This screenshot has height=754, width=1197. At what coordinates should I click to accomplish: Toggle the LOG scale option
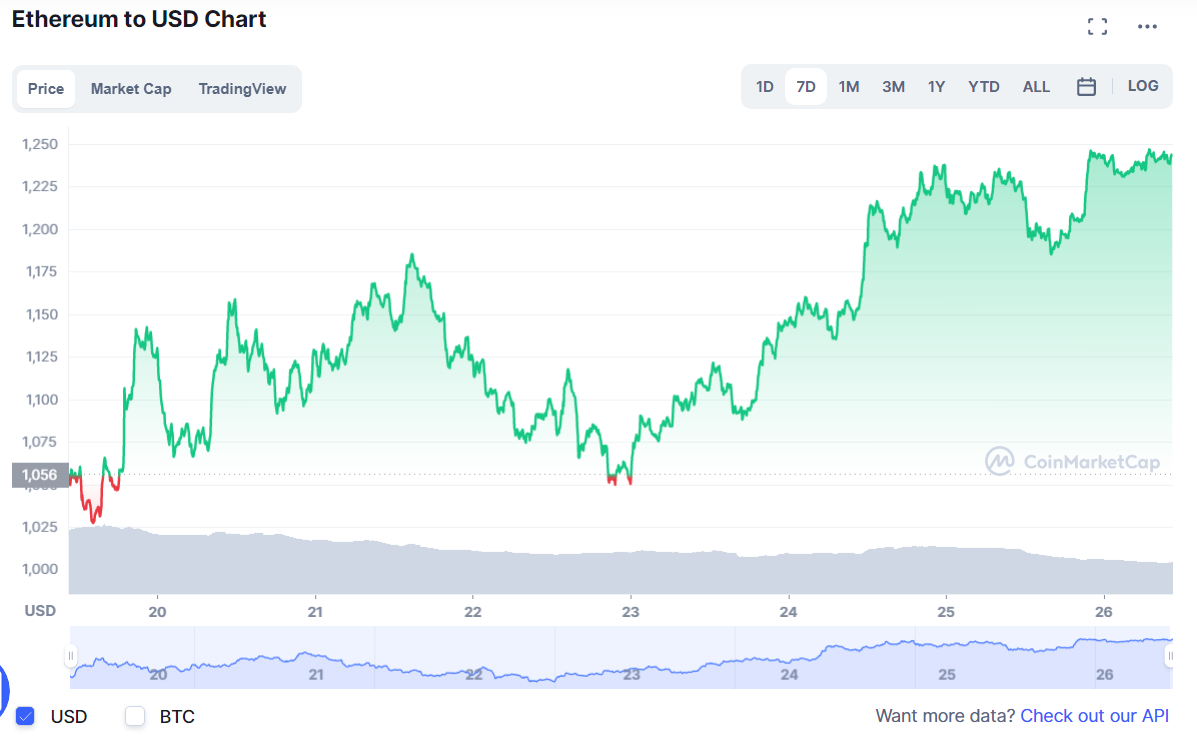point(1143,86)
